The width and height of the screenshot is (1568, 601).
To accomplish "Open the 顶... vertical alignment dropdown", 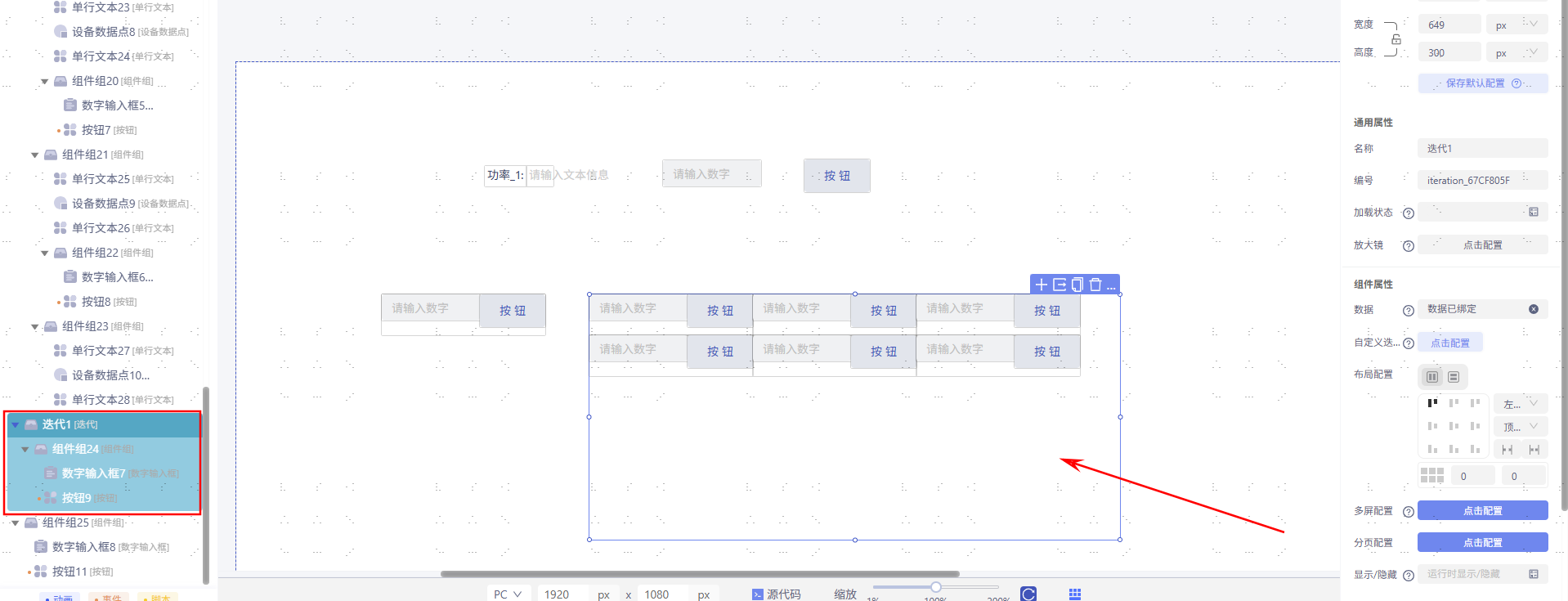I will (1521, 427).
